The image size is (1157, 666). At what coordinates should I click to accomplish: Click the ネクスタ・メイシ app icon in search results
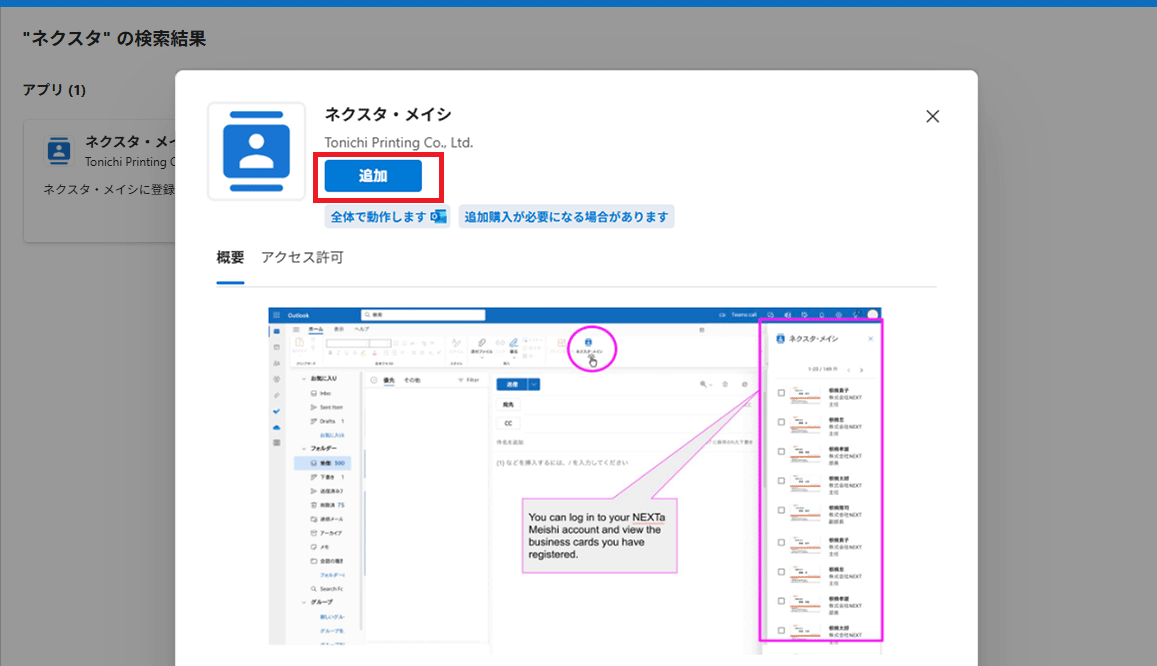click(x=59, y=150)
